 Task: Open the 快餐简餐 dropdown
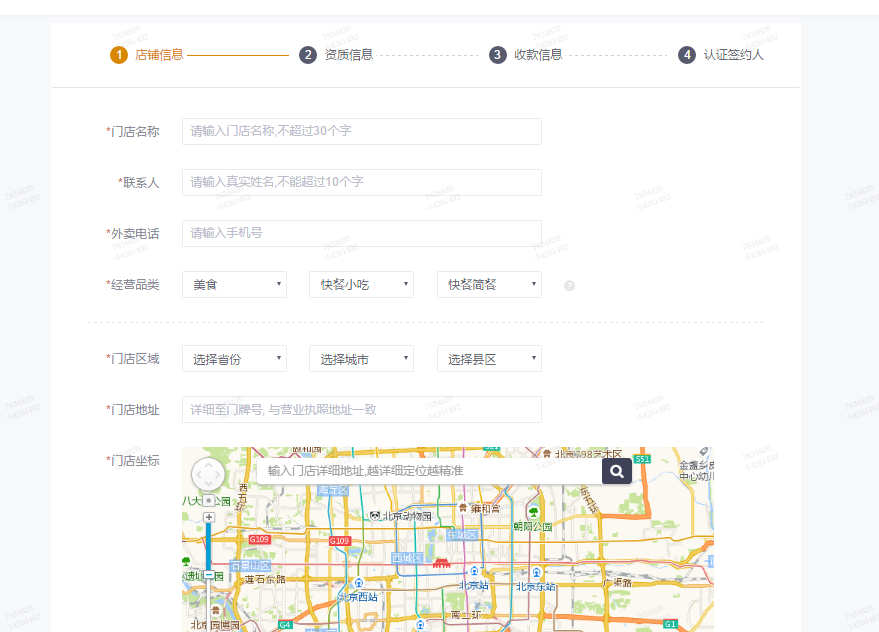pyautogui.click(x=489, y=285)
